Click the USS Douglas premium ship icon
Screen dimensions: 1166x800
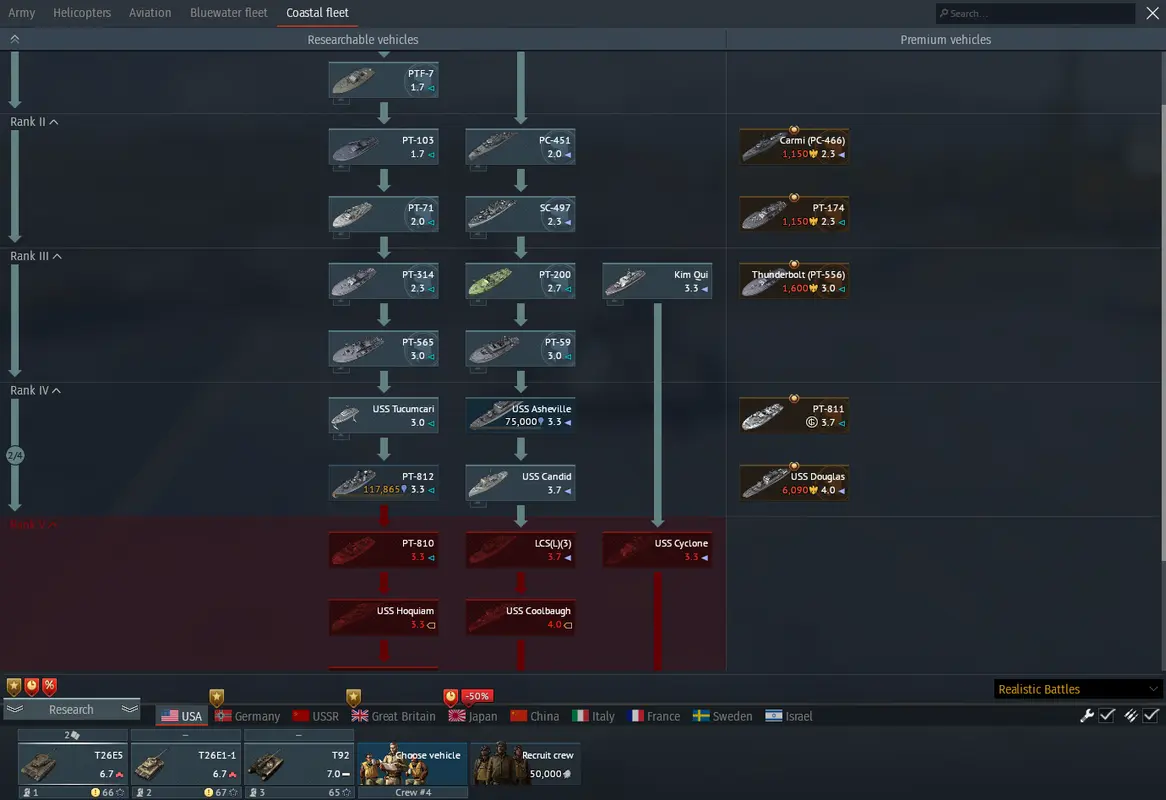click(x=794, y=483)
